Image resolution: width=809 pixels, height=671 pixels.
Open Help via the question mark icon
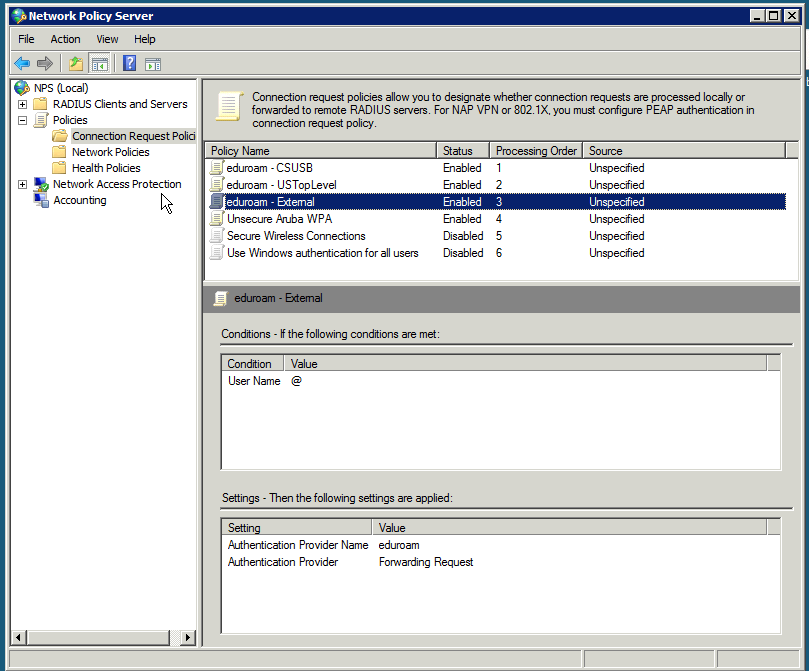pyautogui.click(x=129, y=63)
